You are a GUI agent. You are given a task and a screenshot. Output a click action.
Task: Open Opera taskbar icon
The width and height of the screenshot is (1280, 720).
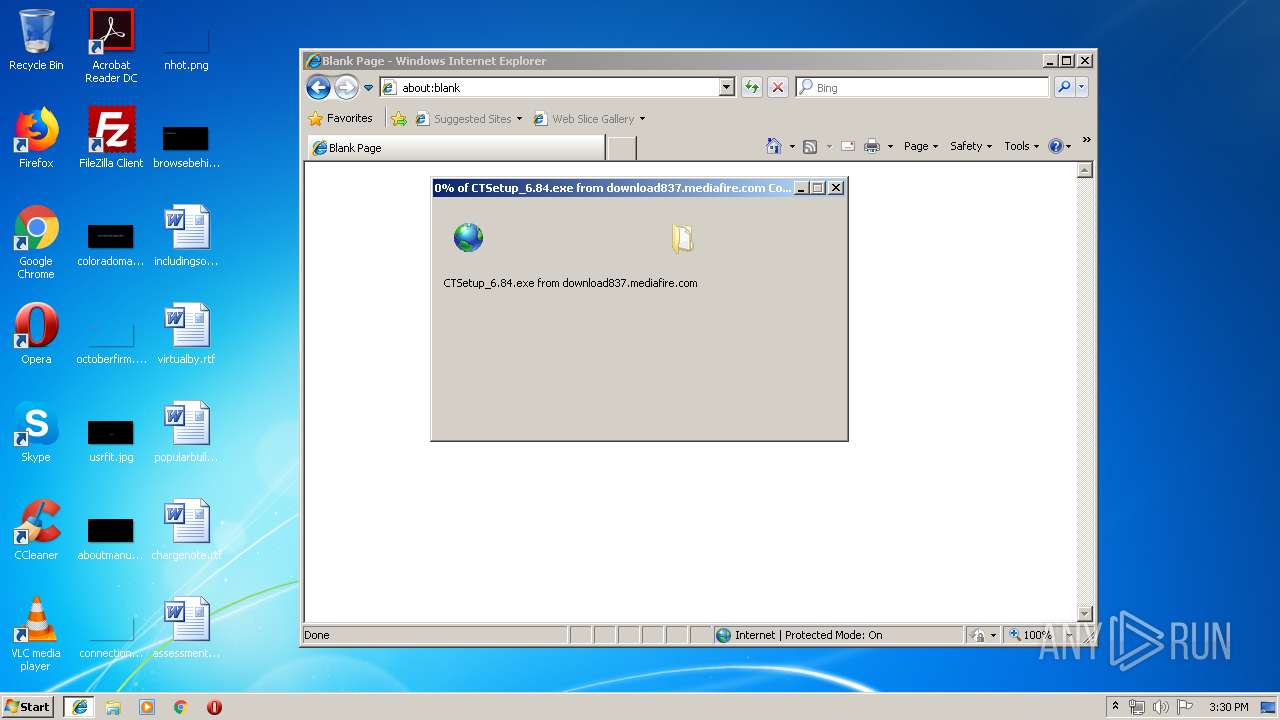[x=214, y=707]
